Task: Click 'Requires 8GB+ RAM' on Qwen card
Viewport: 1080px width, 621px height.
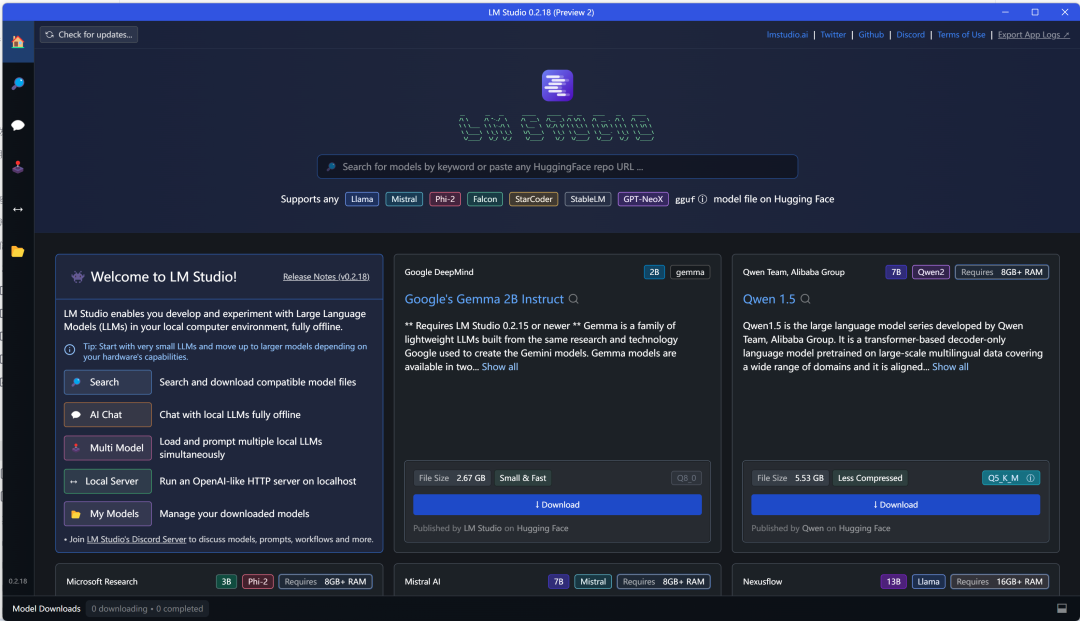Action: [x=1001, y=272]
